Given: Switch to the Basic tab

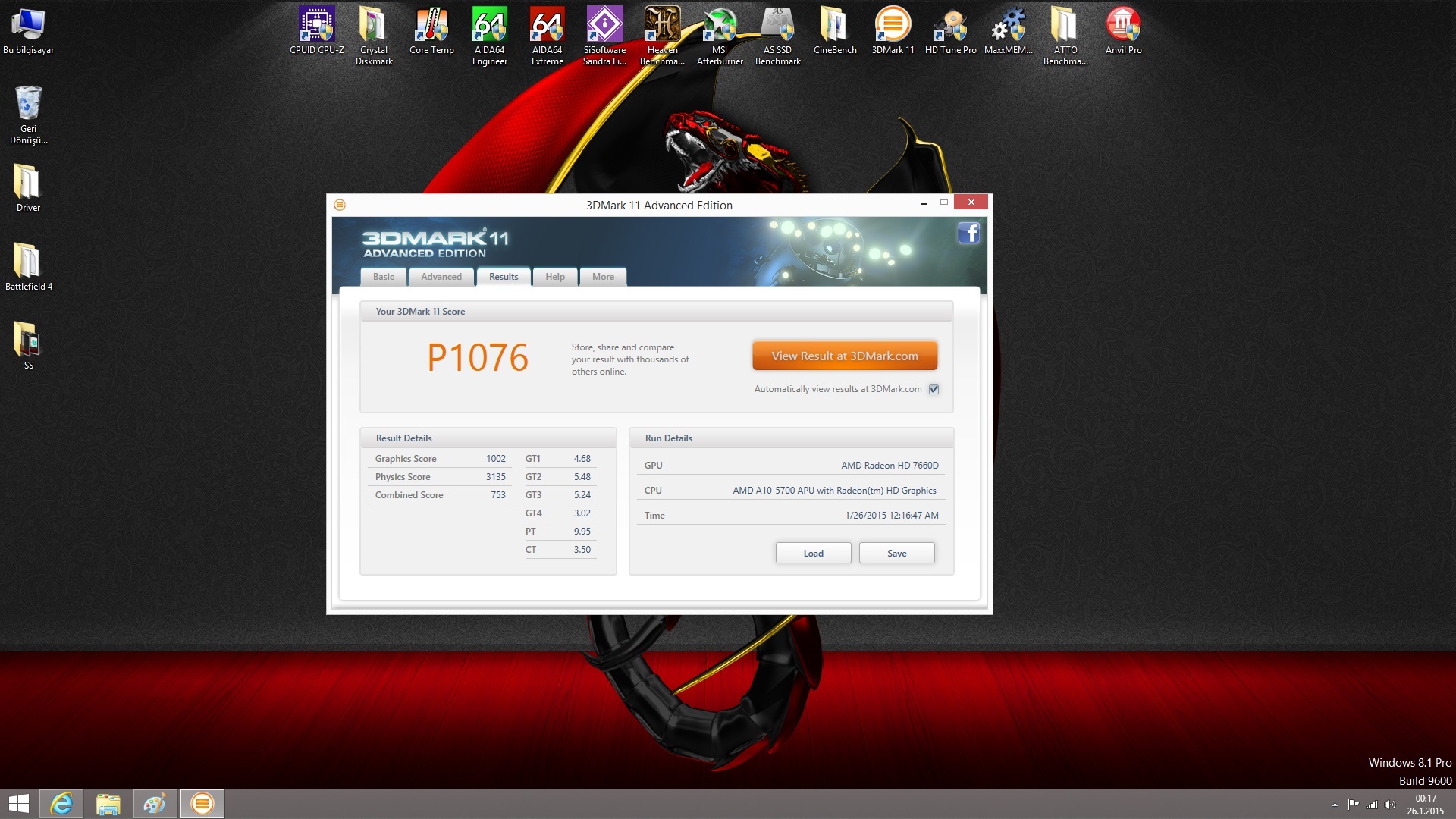Looking at the screenshot, I should point(383,277).
